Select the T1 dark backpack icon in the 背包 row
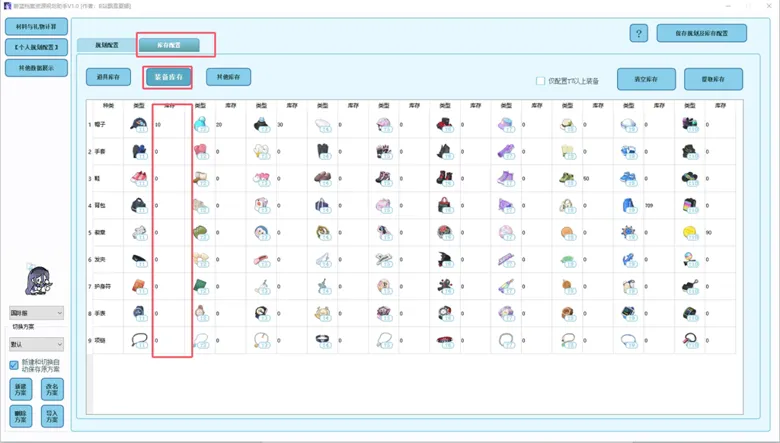Screen dimensions: 780x443 point(139,205)
